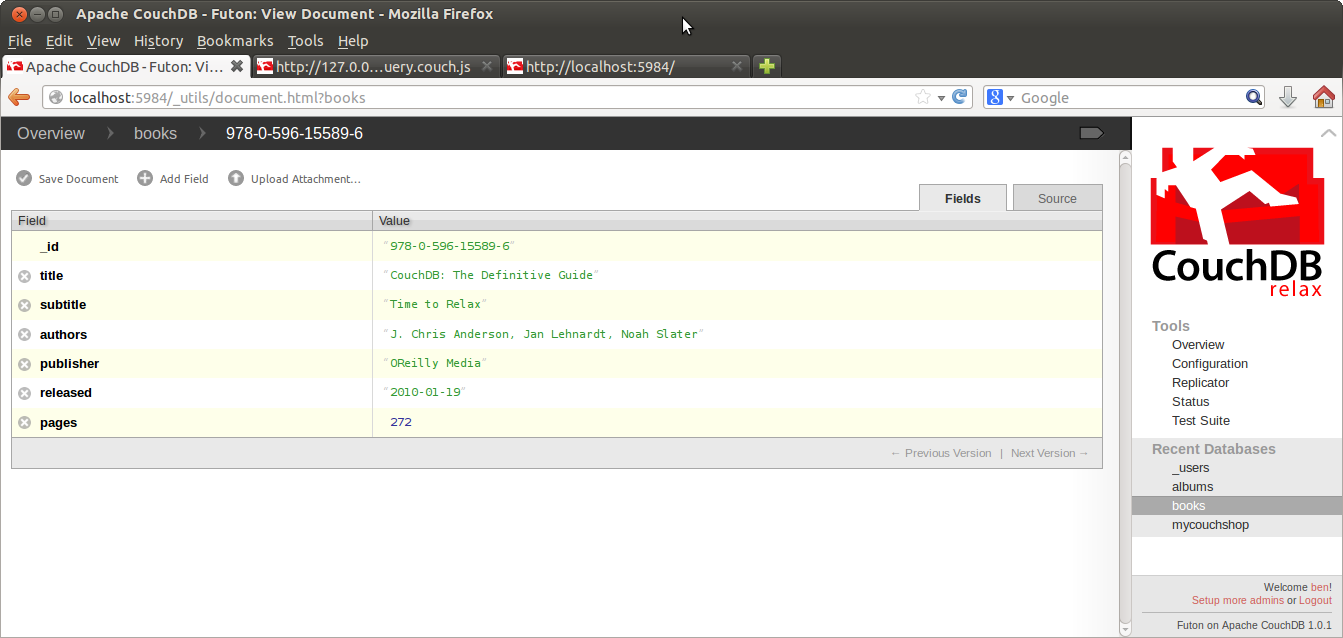This screenshot has height=638, width=1343.
Task: Open the Help menu
Action: click(x=353, y=41)
